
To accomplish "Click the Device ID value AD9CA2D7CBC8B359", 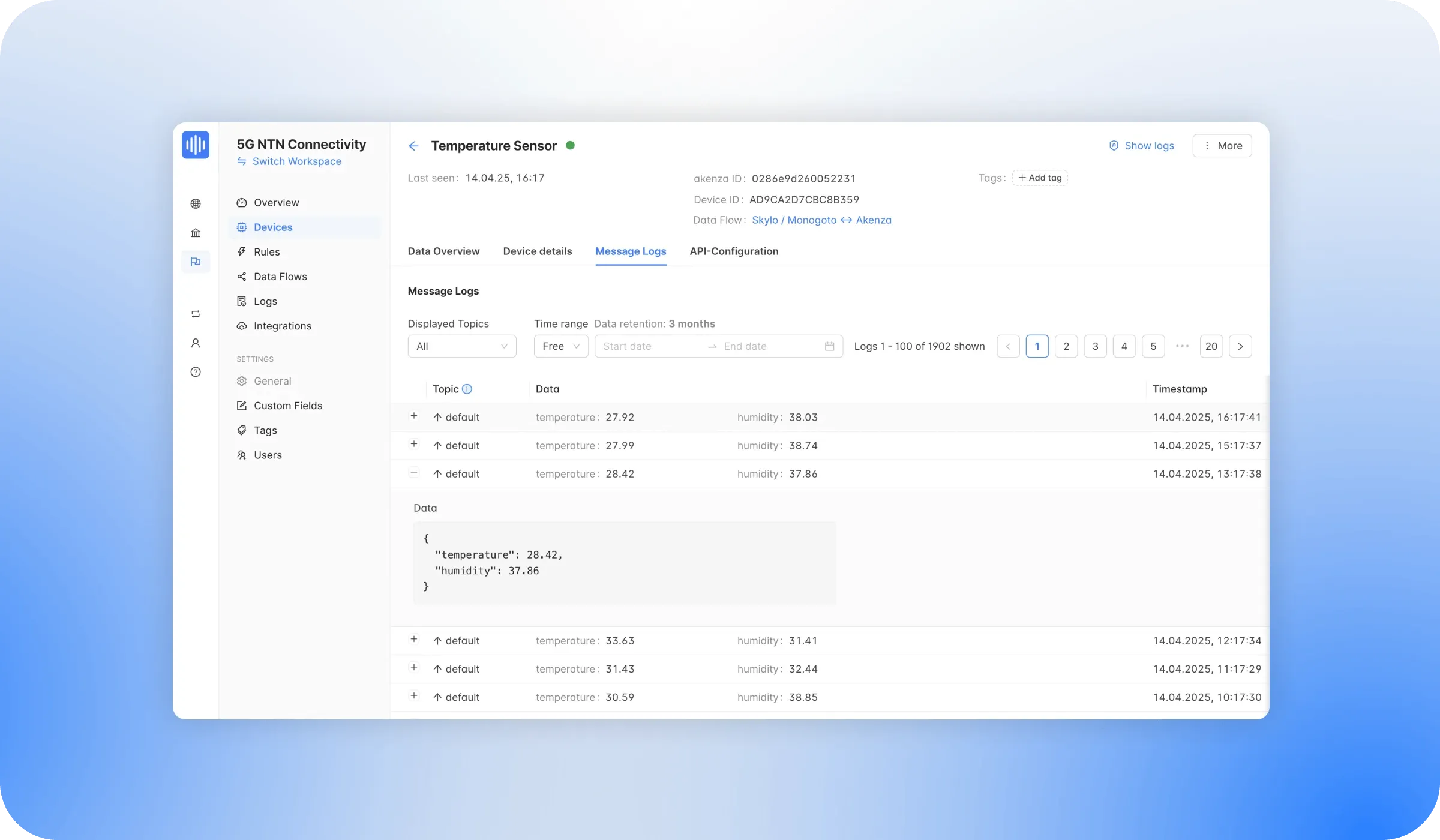I will coord(804,200).
